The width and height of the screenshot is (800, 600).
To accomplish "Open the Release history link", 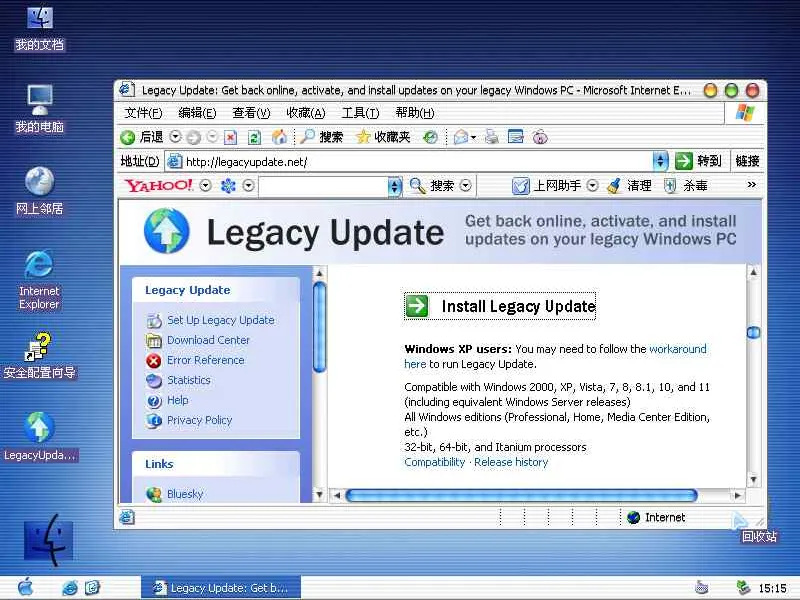I will [511, 462].
